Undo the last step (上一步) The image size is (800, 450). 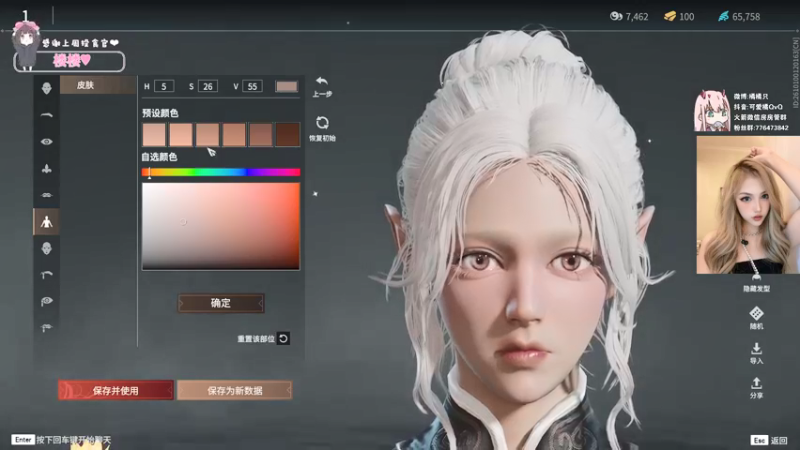click(x=322, y=87)
